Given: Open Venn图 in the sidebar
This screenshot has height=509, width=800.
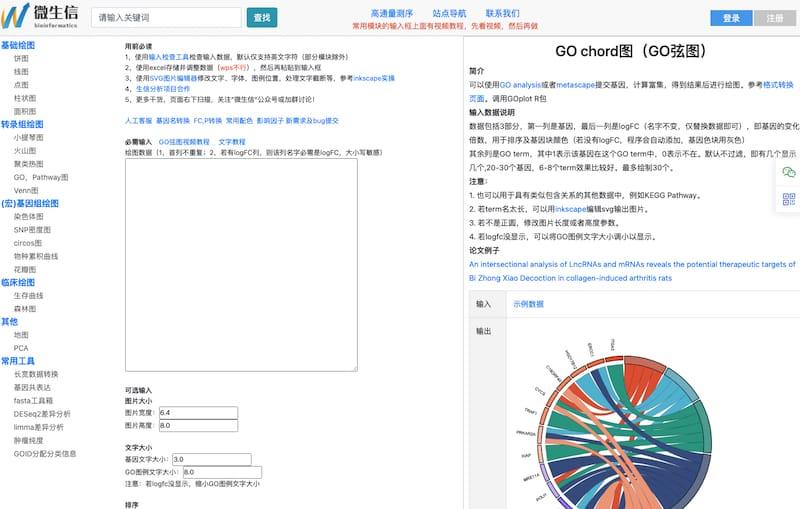Looking at the screenshot, I should coord(26,190).
